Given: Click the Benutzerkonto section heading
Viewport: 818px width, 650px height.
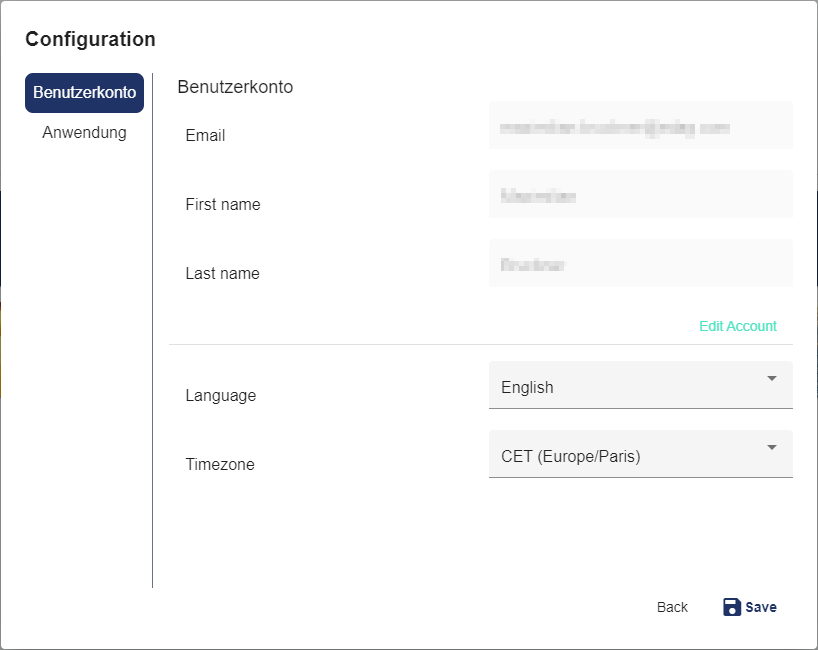Looking at the screenshot, I should (x=235, y=87).
